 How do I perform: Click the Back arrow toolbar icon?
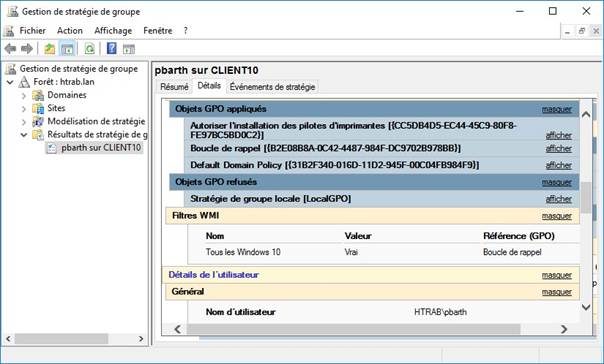click(10, 49)
